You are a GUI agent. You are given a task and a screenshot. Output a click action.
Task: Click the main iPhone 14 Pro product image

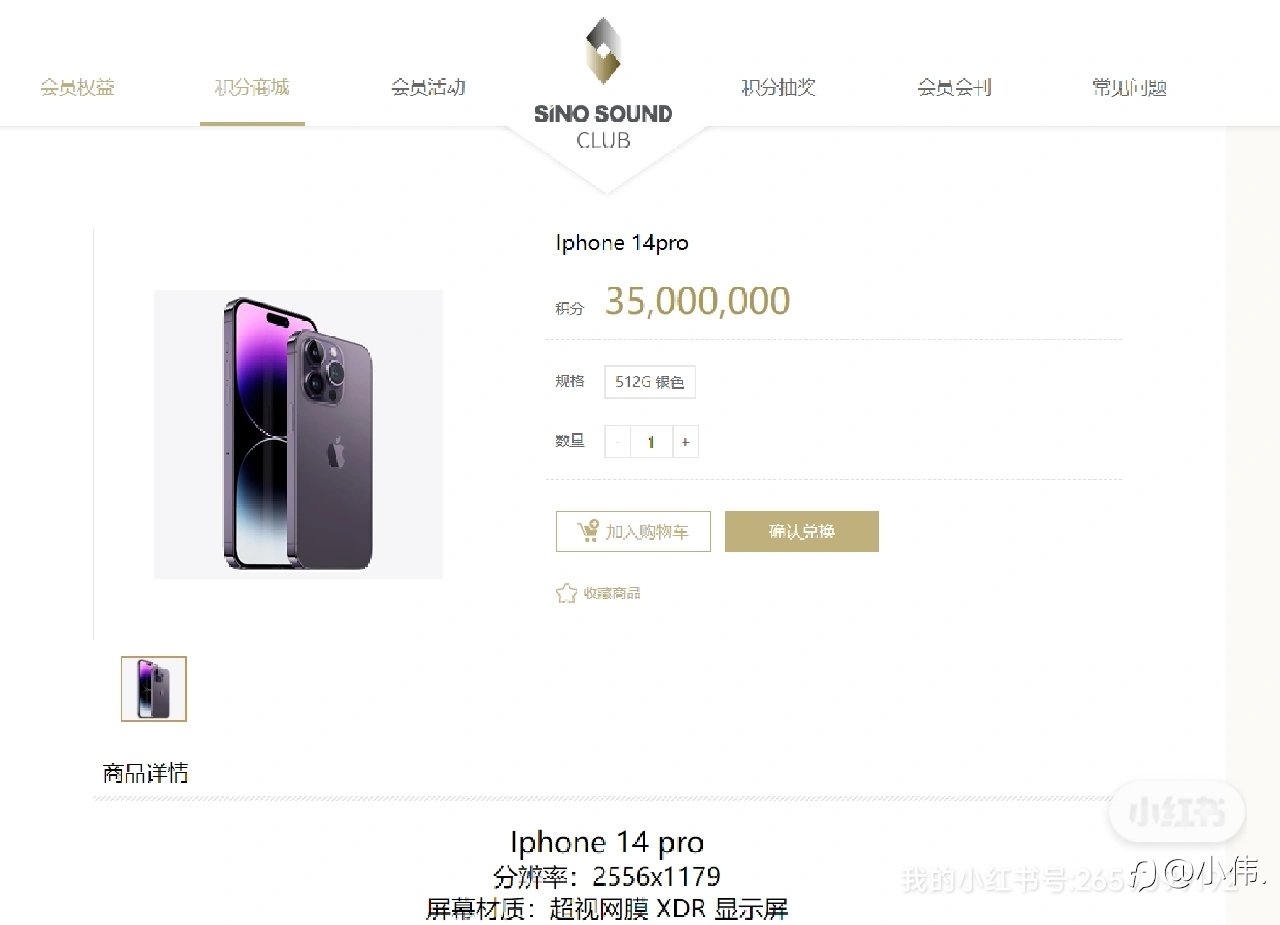coord(298,434)
